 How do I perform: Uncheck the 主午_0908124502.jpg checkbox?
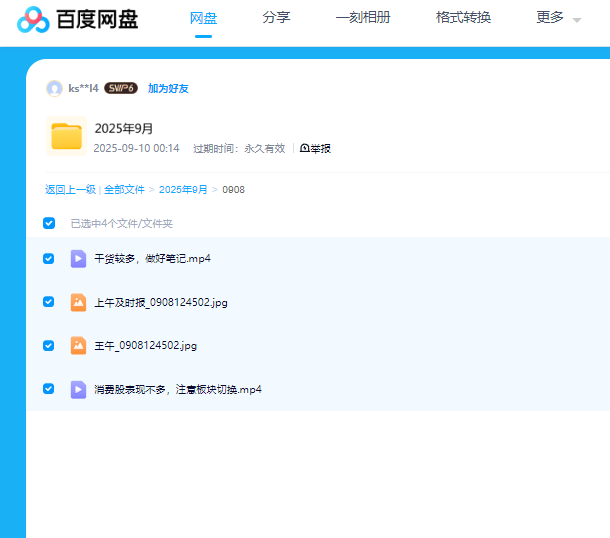(49, 345)
